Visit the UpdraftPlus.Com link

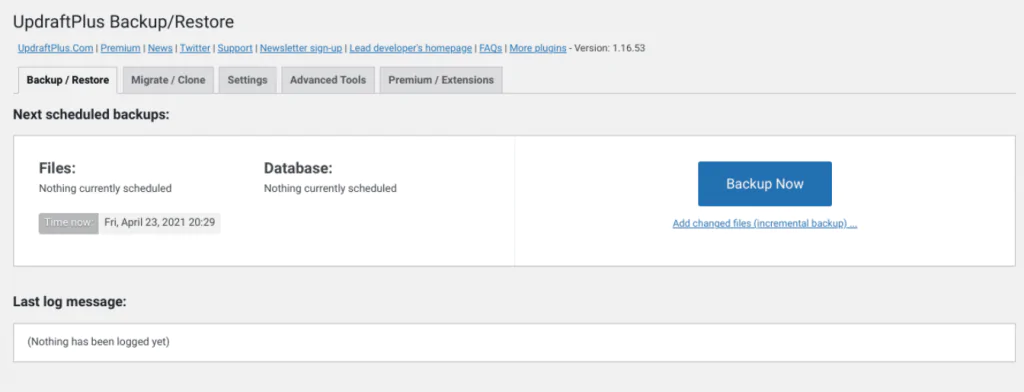(x=56, y=48)
